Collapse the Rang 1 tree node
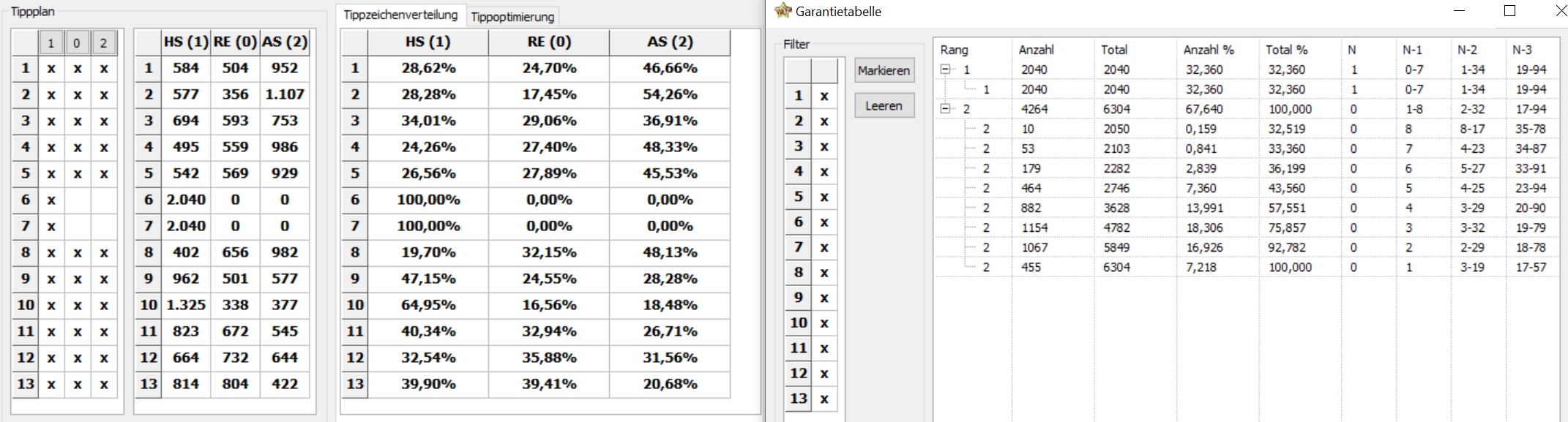This screenshot has width=1568, height=422. (945, 69)
